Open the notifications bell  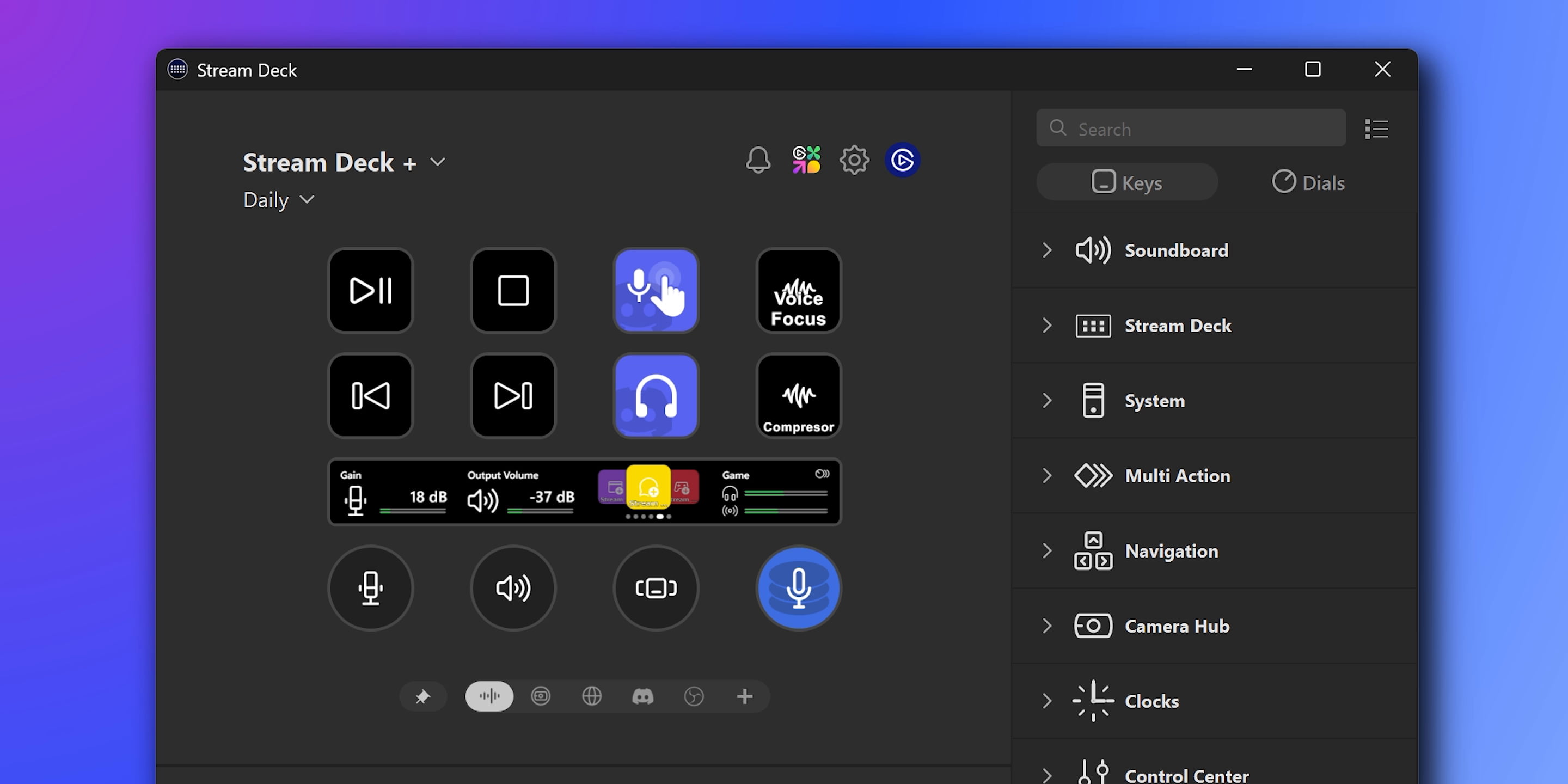[758, 160]
